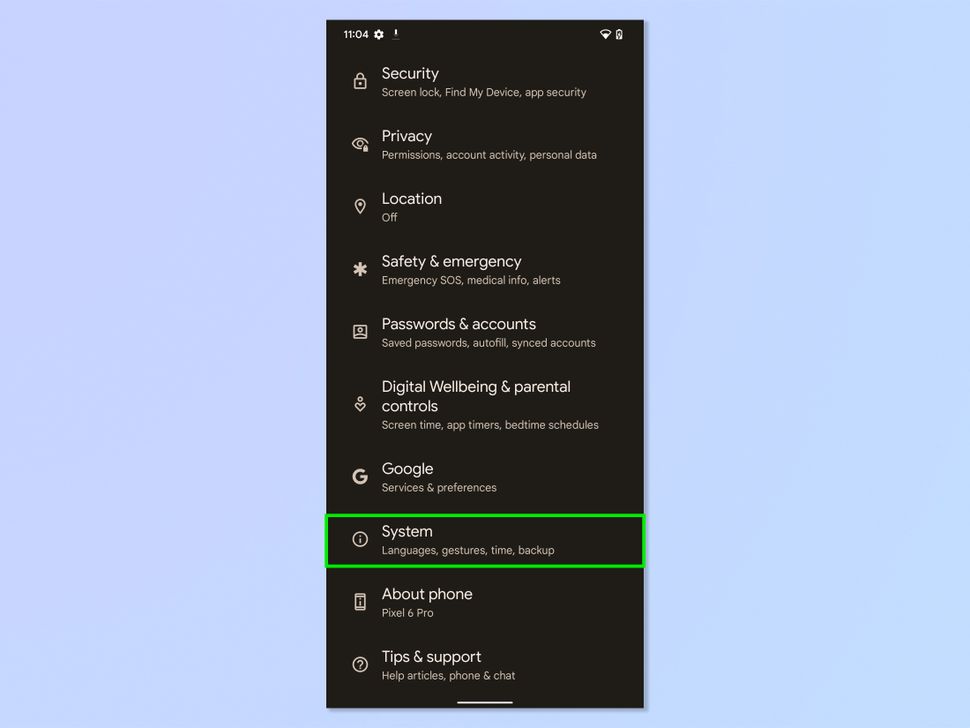Click the Google G icon

point(360,476)
